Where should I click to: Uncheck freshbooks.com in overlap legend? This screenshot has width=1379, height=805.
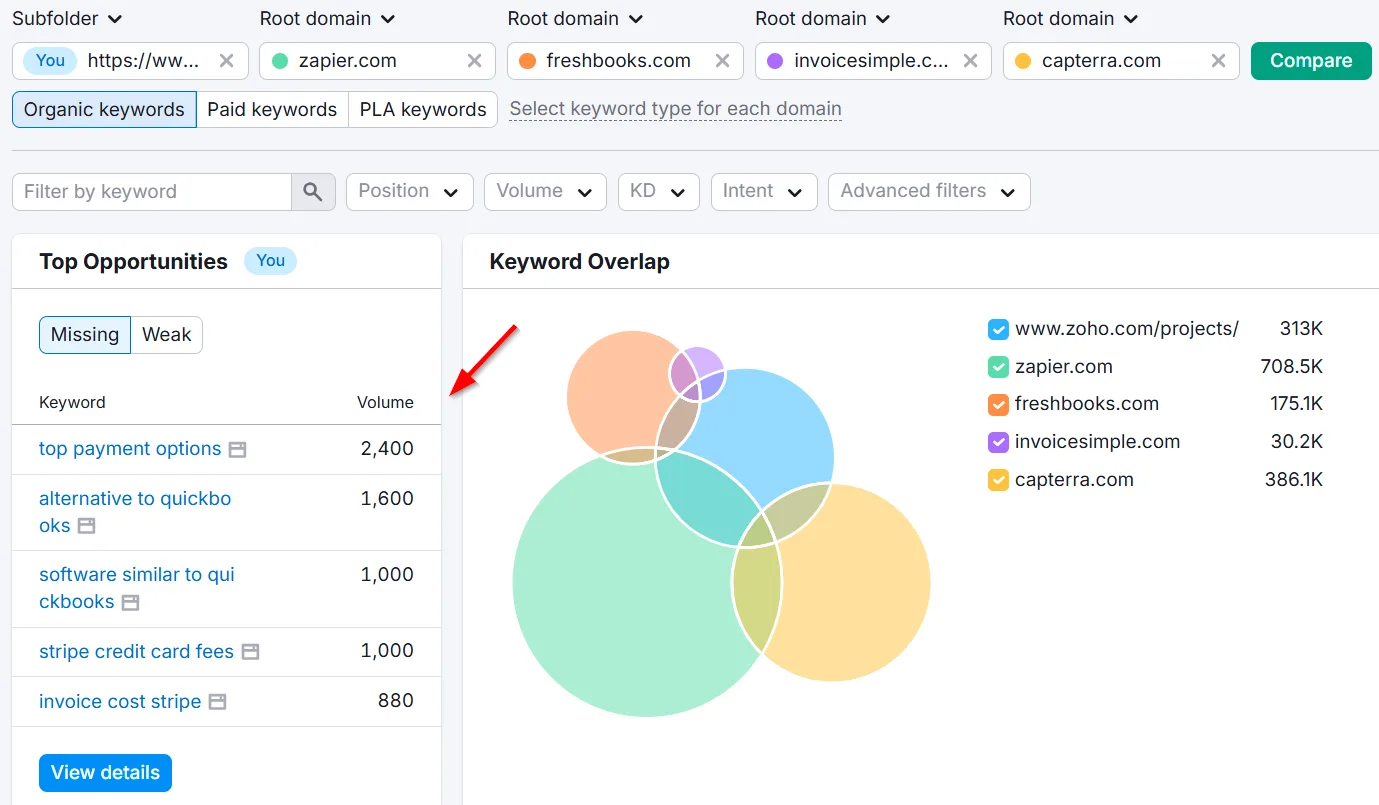click(x=998, y=405)
